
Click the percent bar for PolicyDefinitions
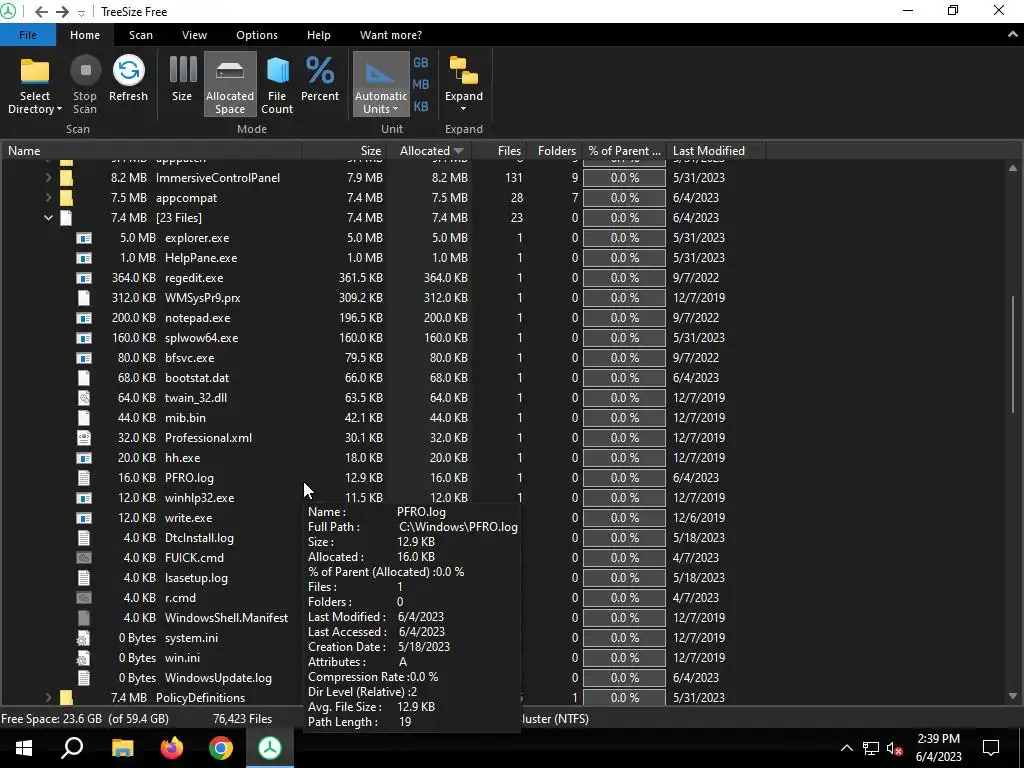click(x=624, y=697)
